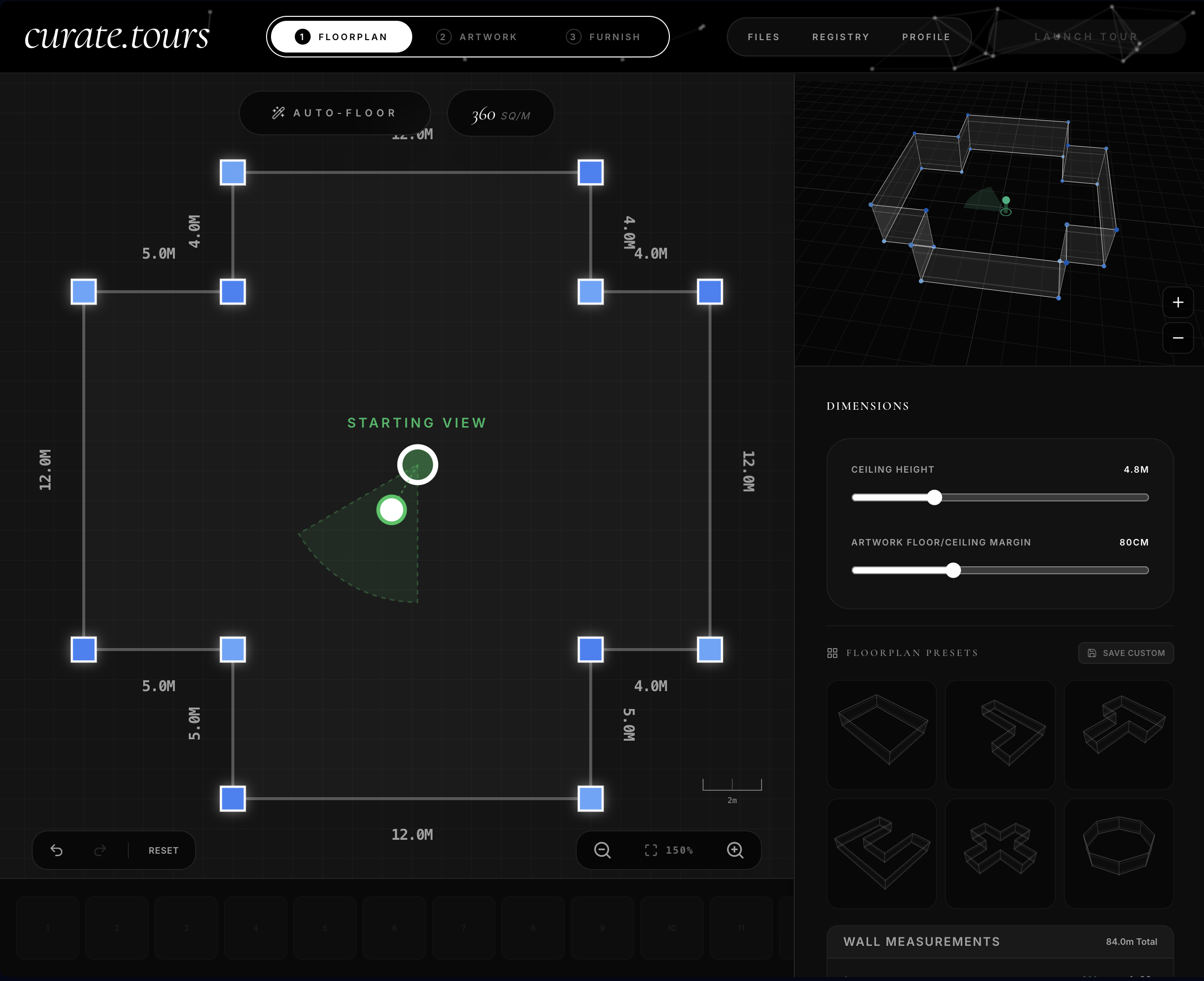1204x981 pixels.
Task: Click the Save Custom disk icon
Action: [1092, 653]
